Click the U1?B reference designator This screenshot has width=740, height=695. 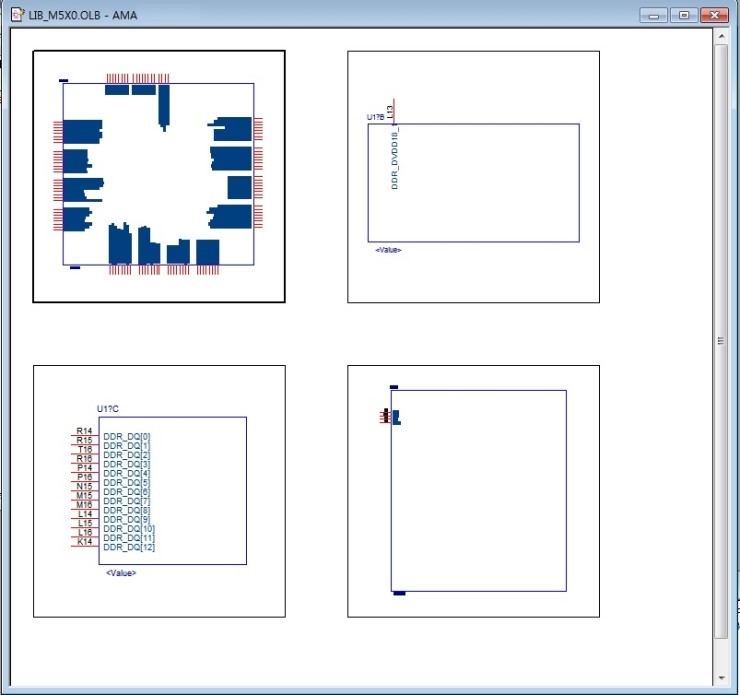point(375,117)
